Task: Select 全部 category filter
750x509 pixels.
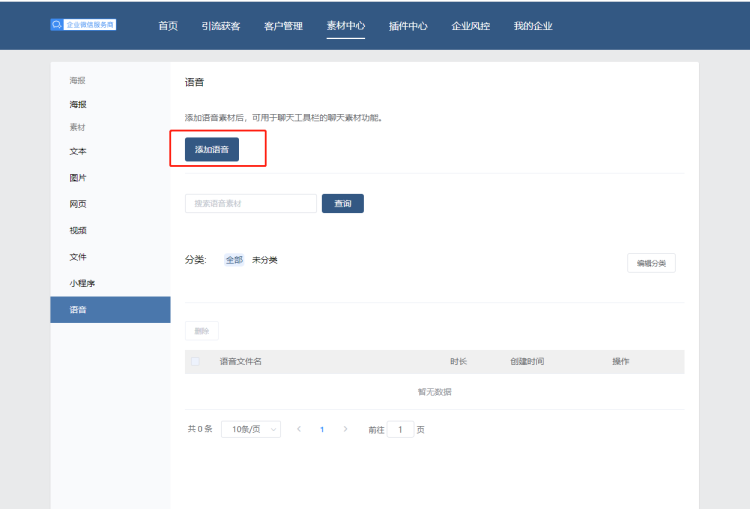Action: 234,260
